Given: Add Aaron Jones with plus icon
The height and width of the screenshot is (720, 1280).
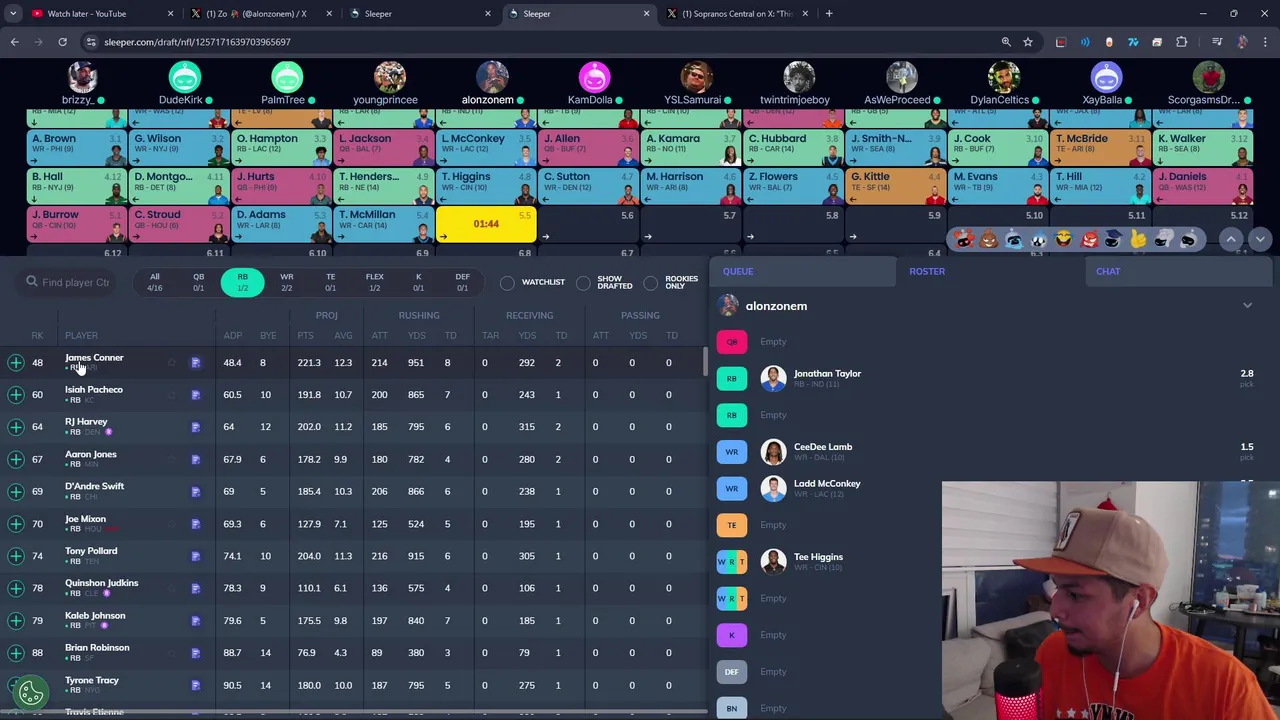Looking at the screenshot, I should (x=16, y=460).
